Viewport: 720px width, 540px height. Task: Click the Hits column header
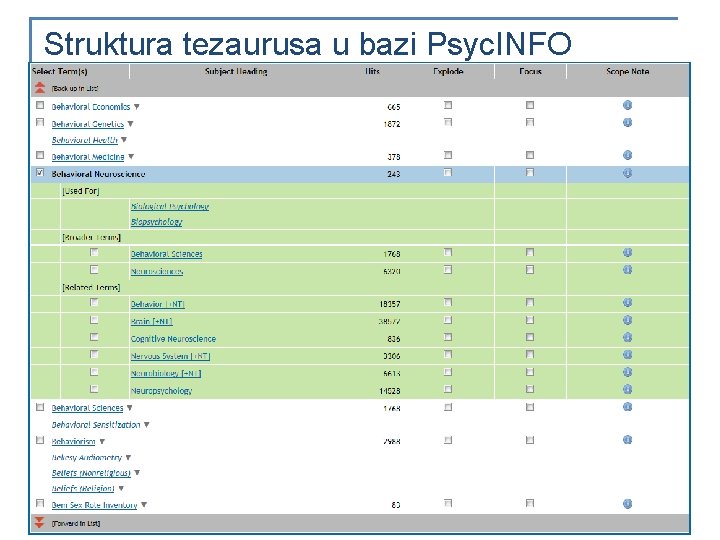tap(372, 71)
